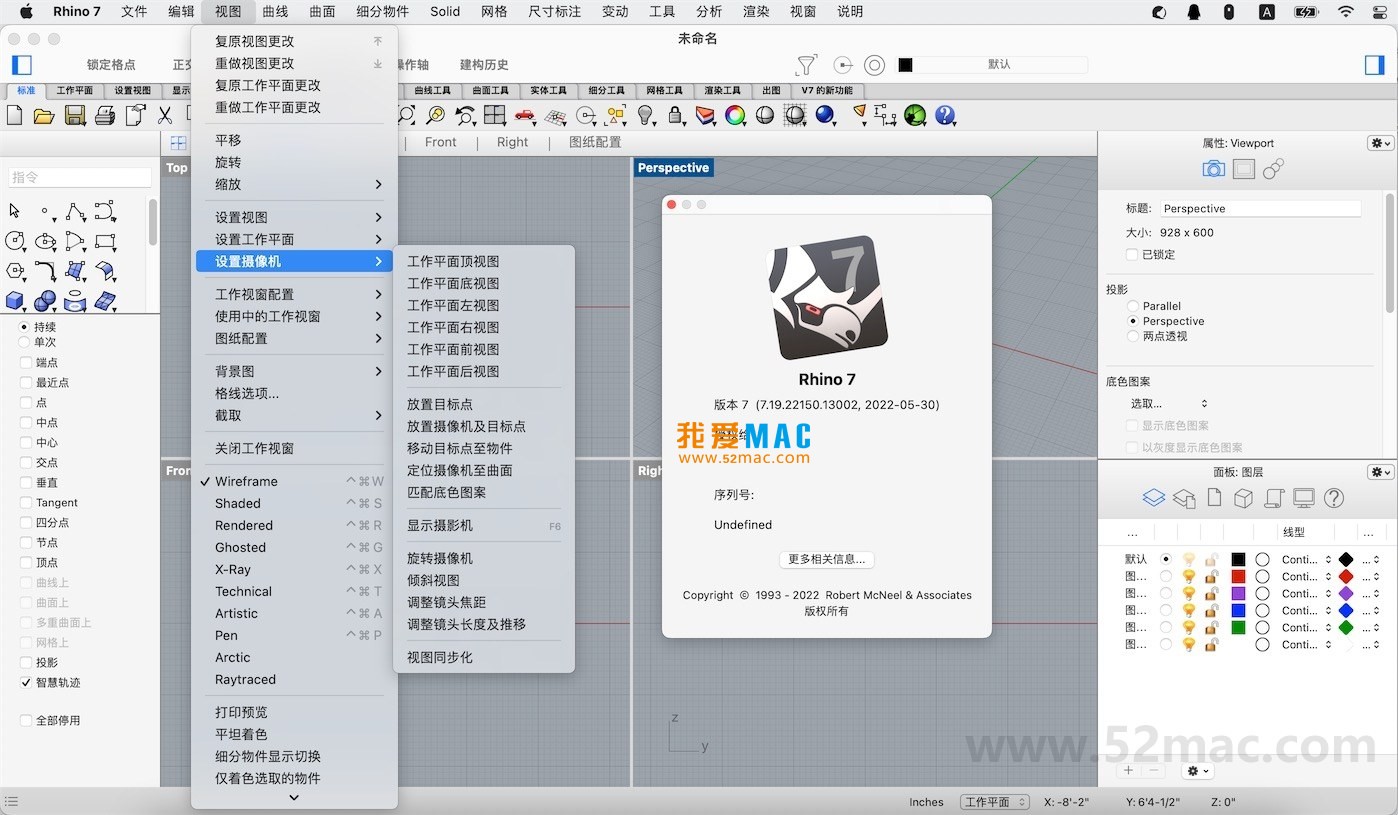Click the red layer color swatch
Image resolution: width=1398 pixels, height=815 pixels.
(1238, 577)
